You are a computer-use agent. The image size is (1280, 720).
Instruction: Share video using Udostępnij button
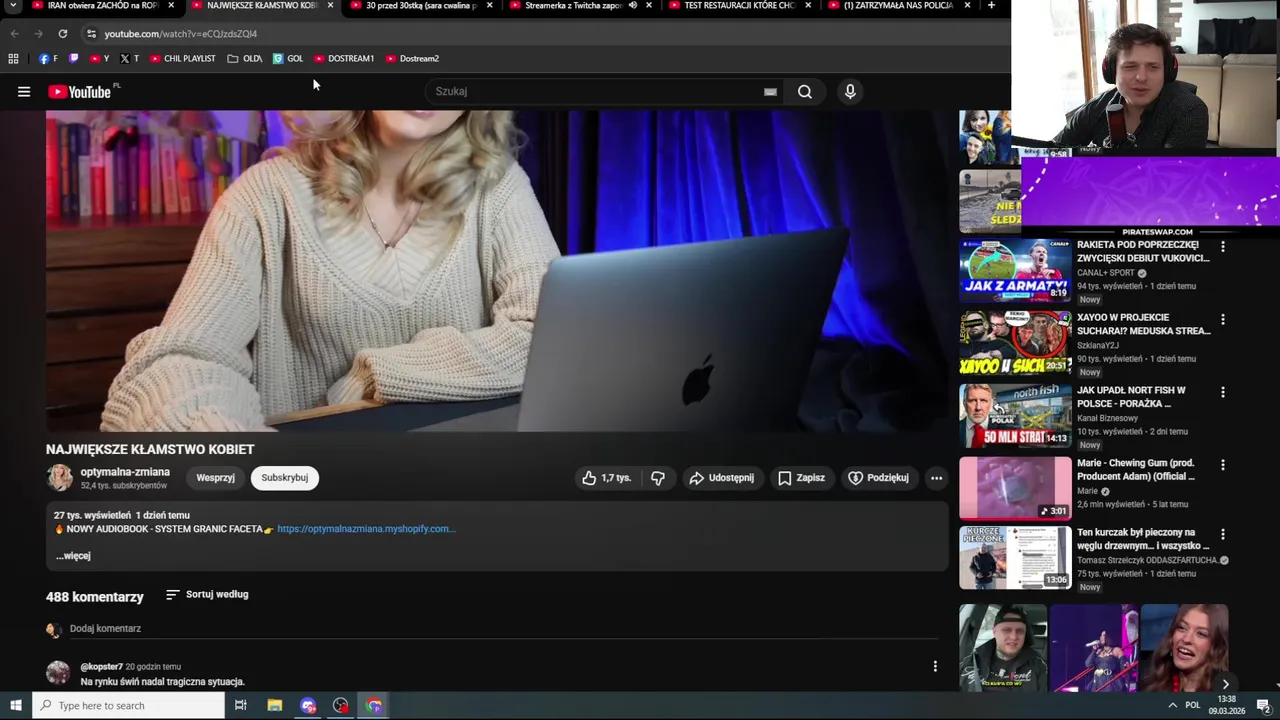(721, 478)
